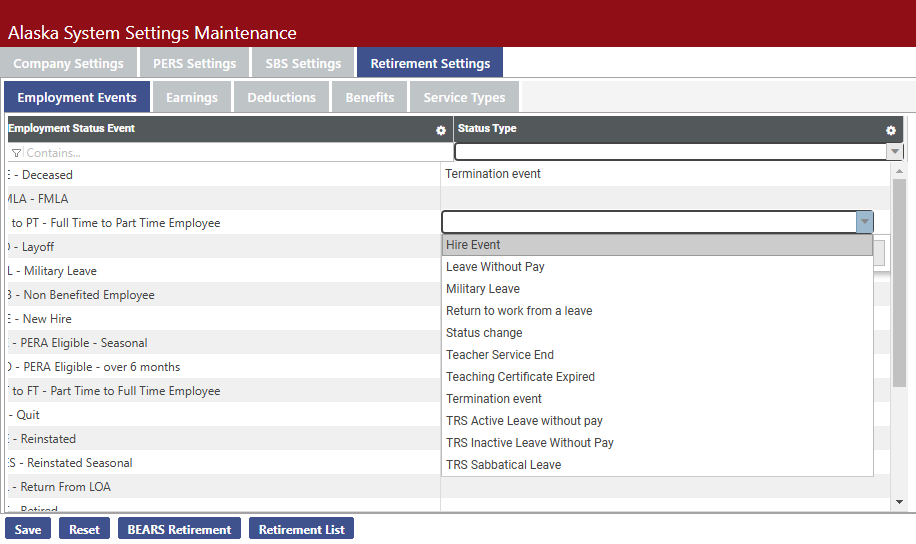Screen dimensions: 916x544
Task: Choose Teacher Service End option
Action: click(657, 355)
